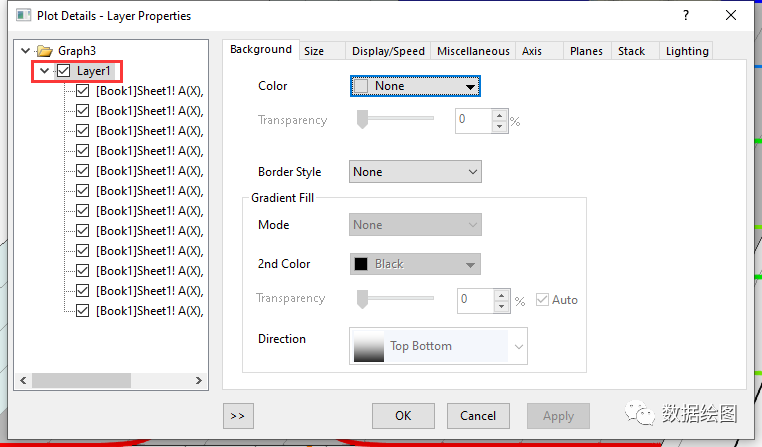Viewport: 762px width, 447px height.
Task: Uncheck the last [Book1]Sheet1! A(X) plot checkbox
Action: (83, 310)
